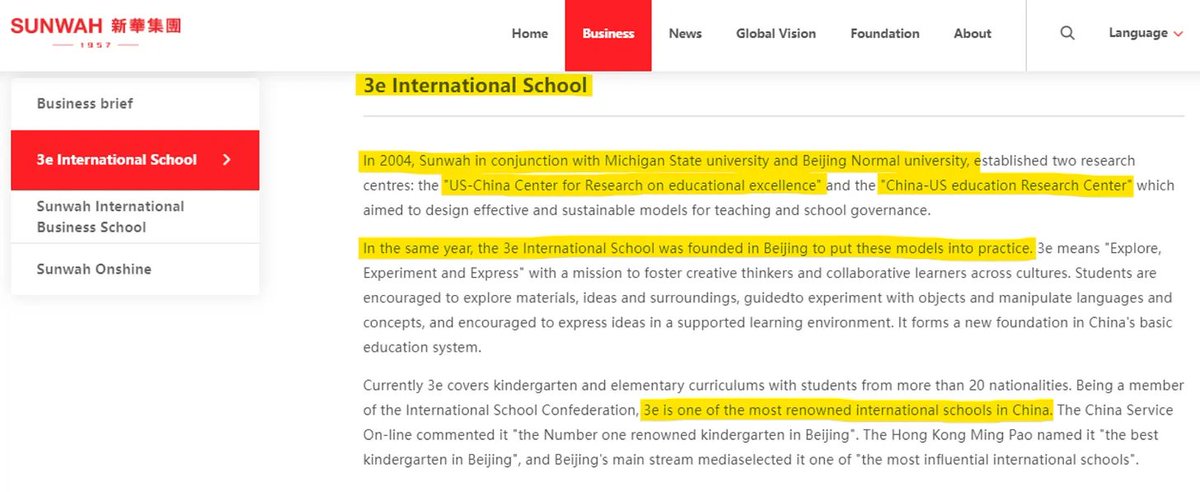Click the About menu item
Viewport: 1200px width, 492px height.
coord(972,33)
